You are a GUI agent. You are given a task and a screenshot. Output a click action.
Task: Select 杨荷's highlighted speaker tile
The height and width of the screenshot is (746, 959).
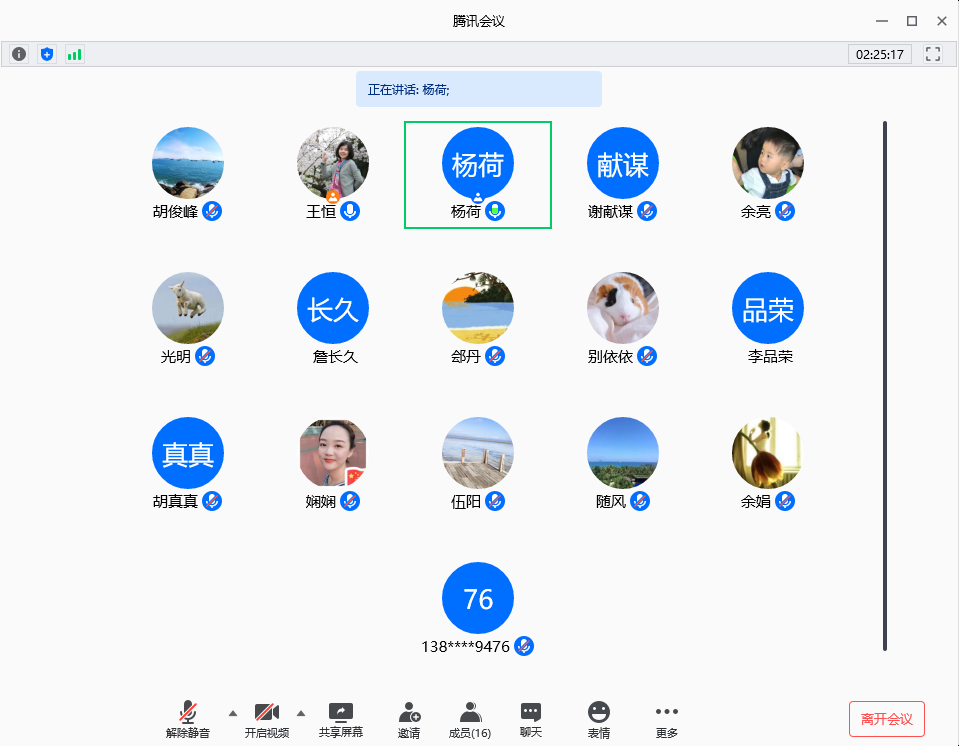point(478,175)
